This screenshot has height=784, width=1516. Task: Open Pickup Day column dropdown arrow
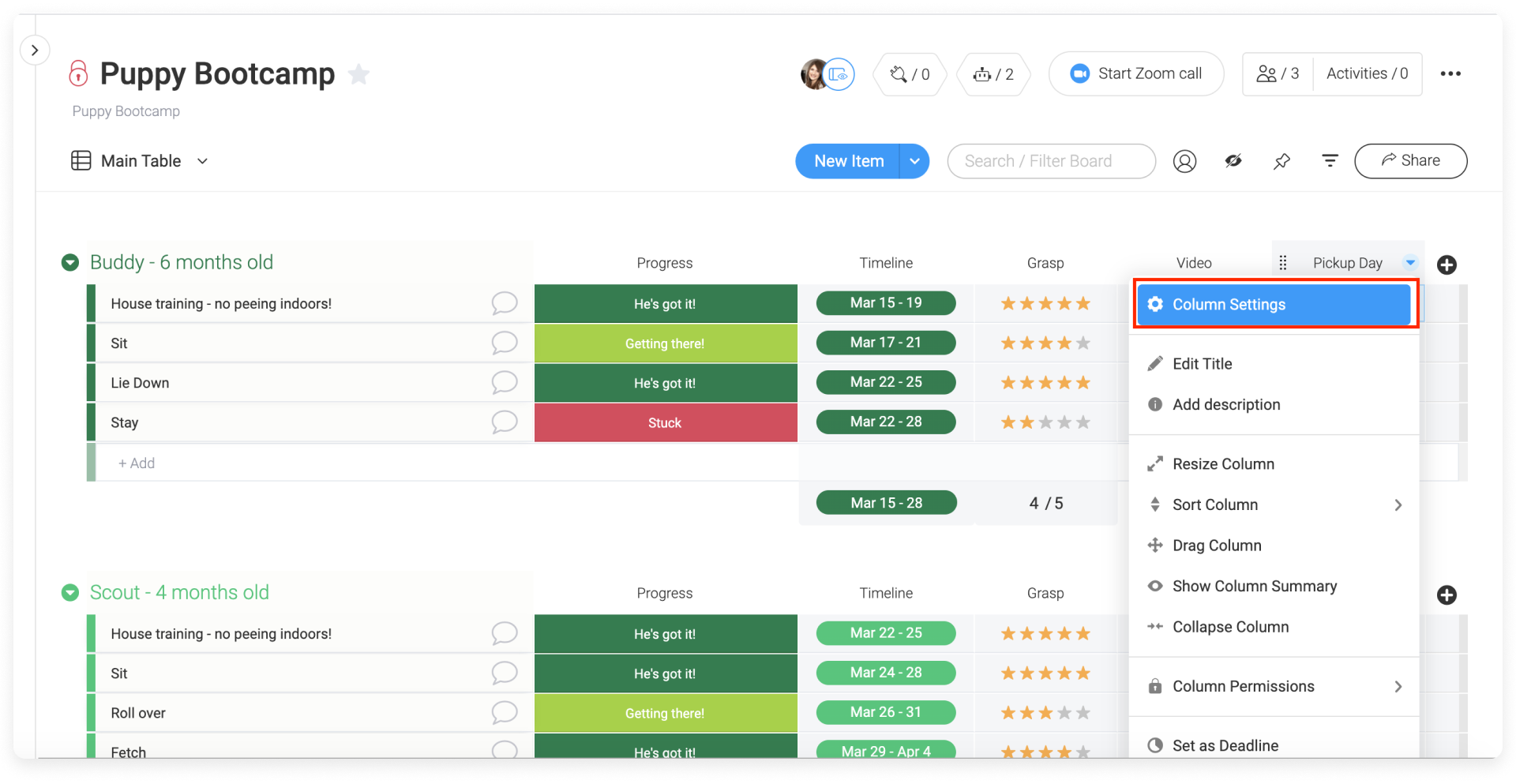tap(1410, 263)
